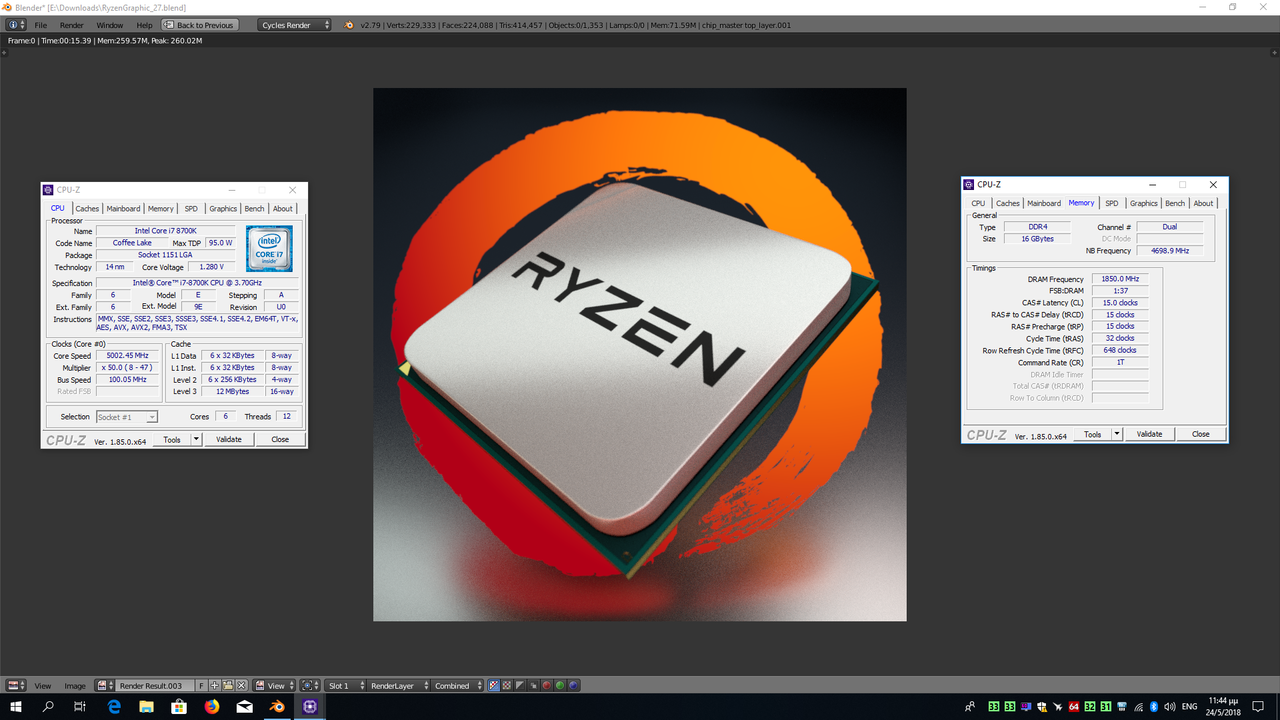This screenshot has height=720, width=1280.
Task: Click the image datablock browse icon
Action: 104,686
